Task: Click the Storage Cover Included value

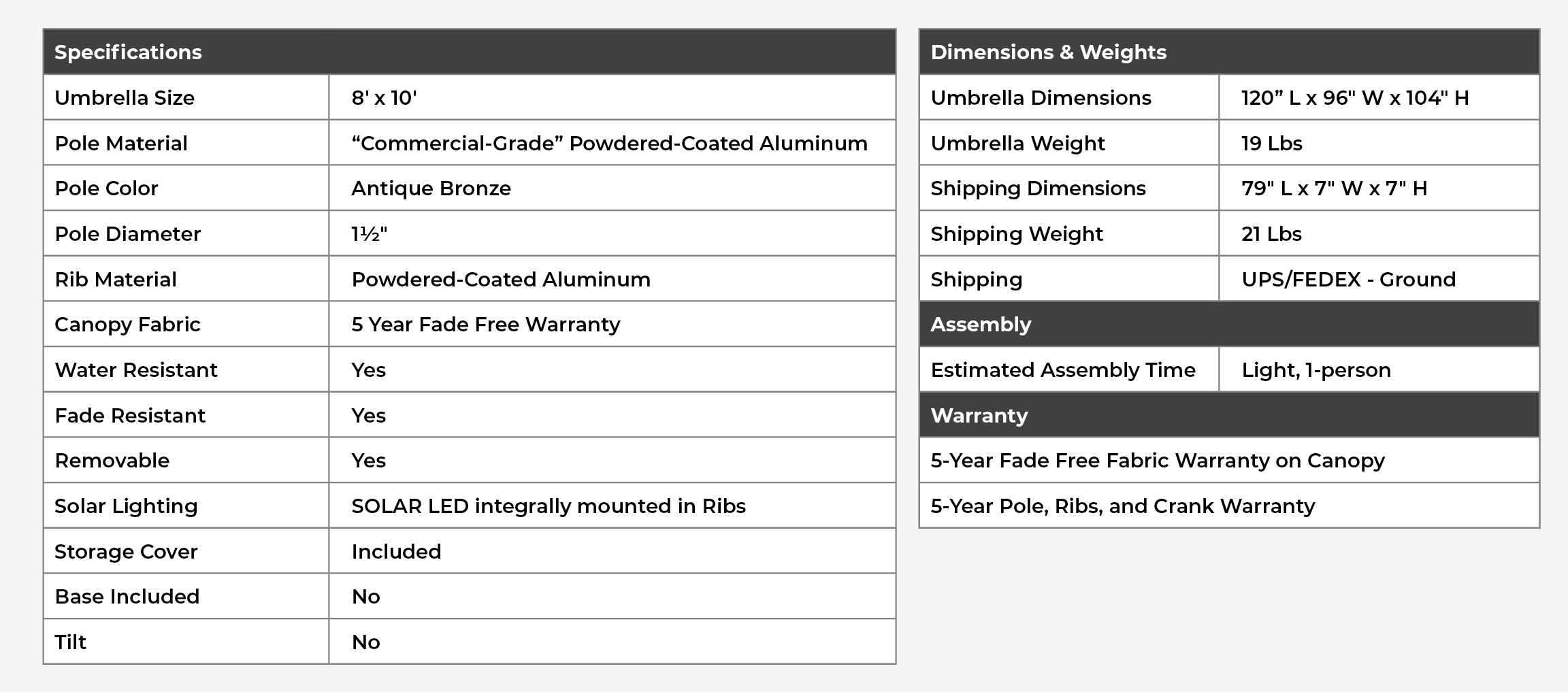Action: [x=396, y=552]
